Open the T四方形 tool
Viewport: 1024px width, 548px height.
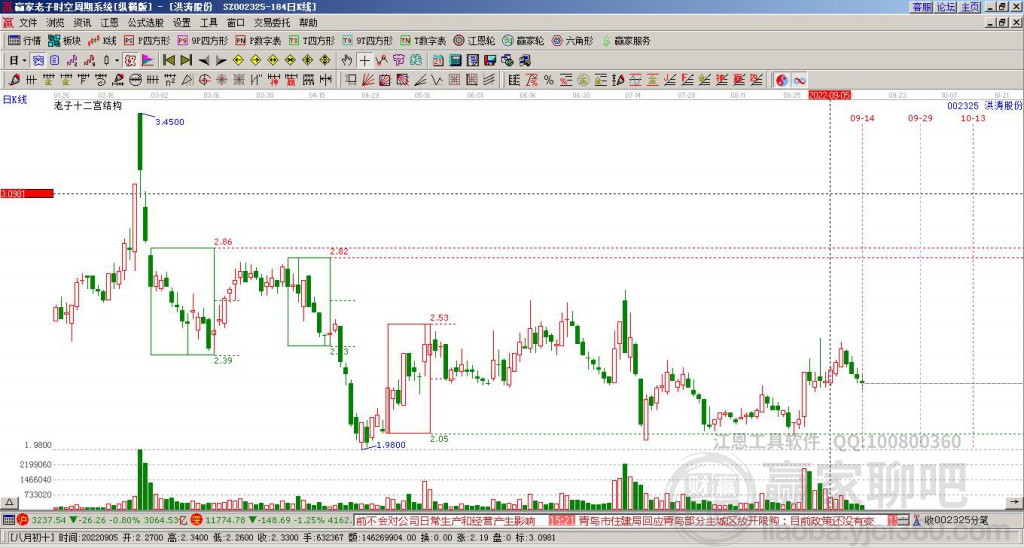click(x=312, y=40)
